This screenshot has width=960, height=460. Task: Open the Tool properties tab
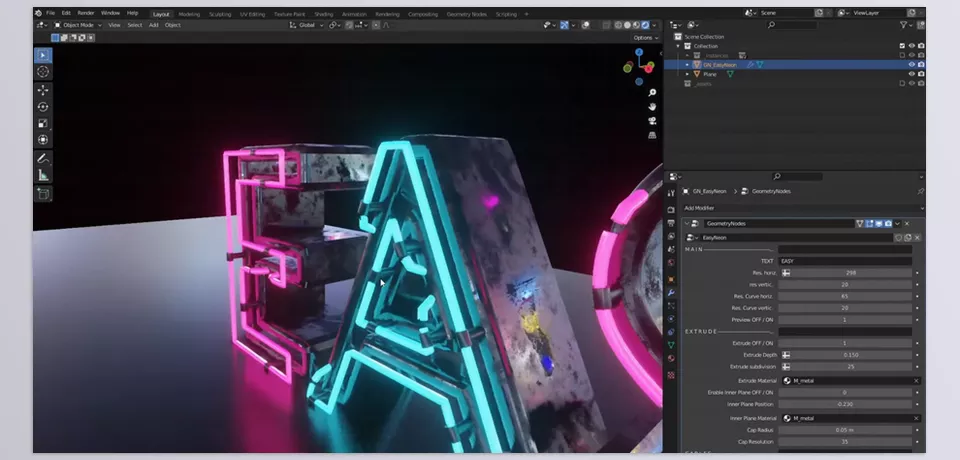[671, 193]
